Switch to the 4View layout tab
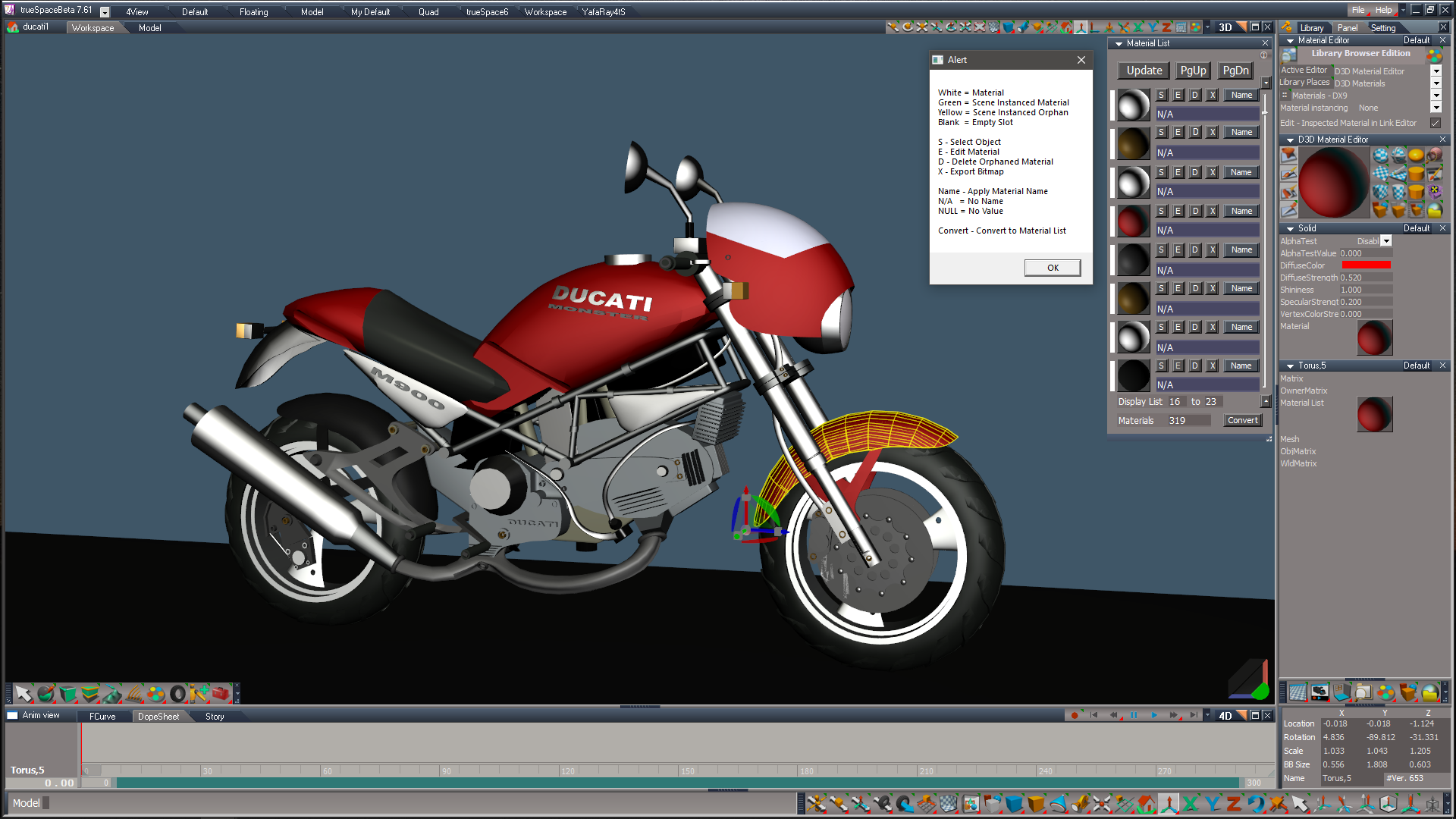The width and height of the screenshot is (1456, 819). click(137, 12)
